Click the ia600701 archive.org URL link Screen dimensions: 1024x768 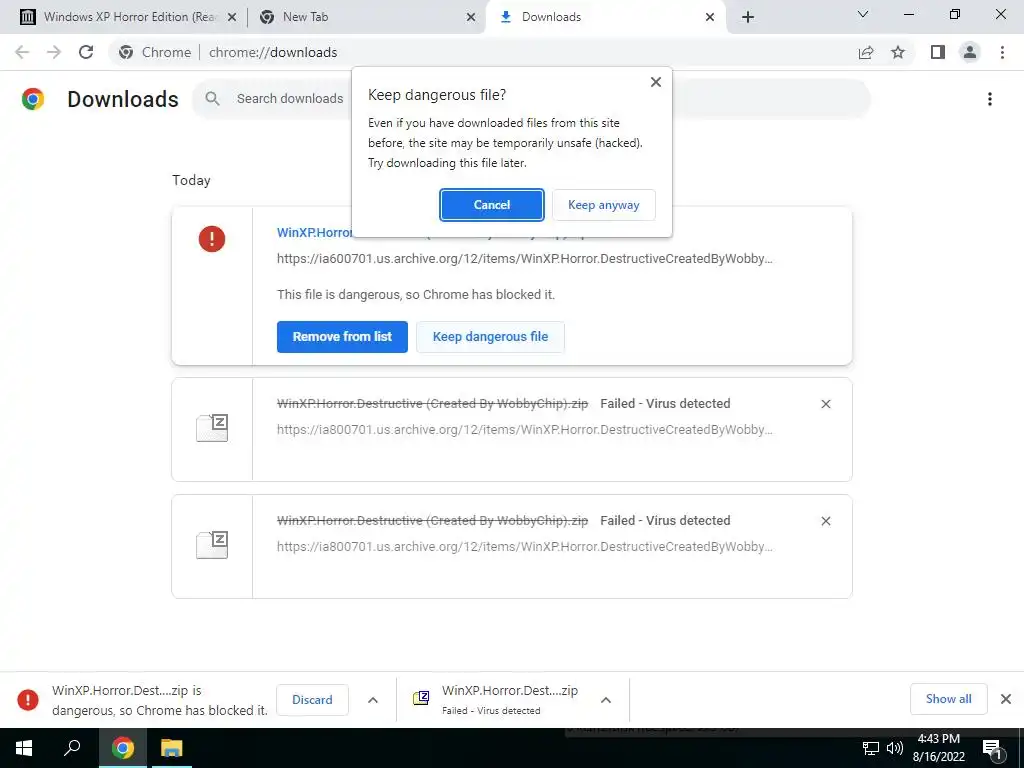coord(524,259)
